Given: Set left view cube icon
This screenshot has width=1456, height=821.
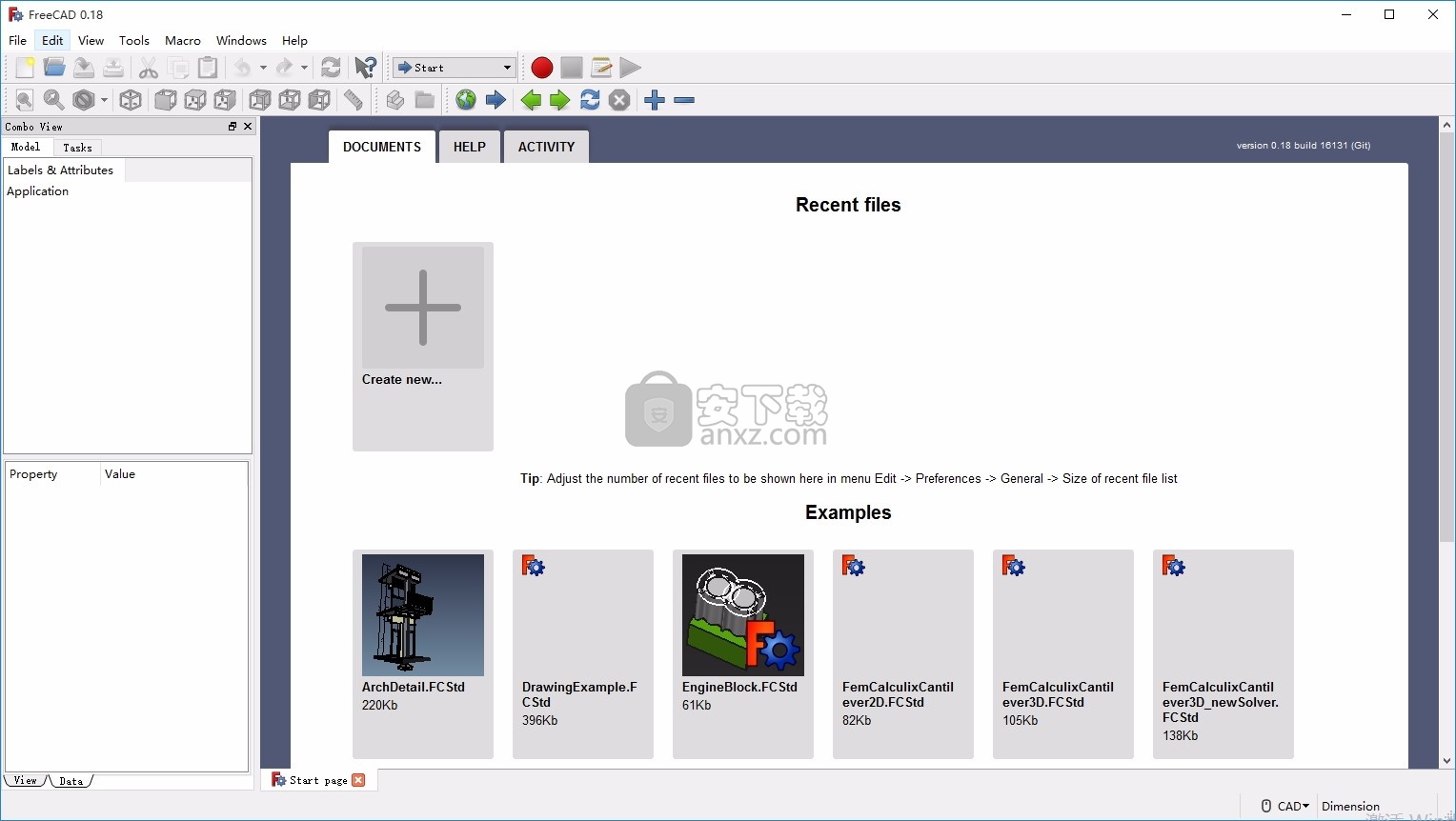Looking at the screenshot, I should pos(319,100).
